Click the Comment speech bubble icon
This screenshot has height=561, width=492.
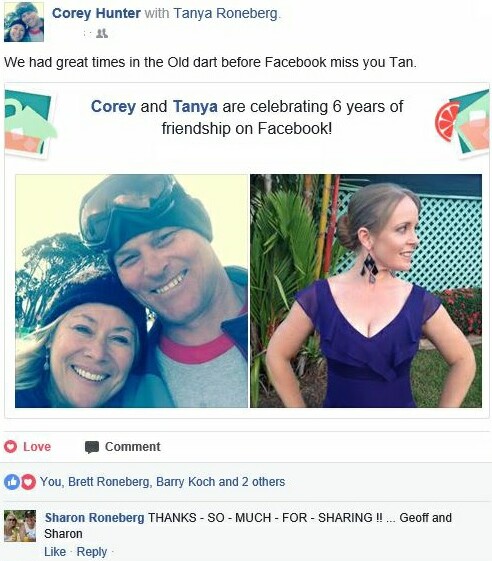pyautogui.click(x=92, y=447)
